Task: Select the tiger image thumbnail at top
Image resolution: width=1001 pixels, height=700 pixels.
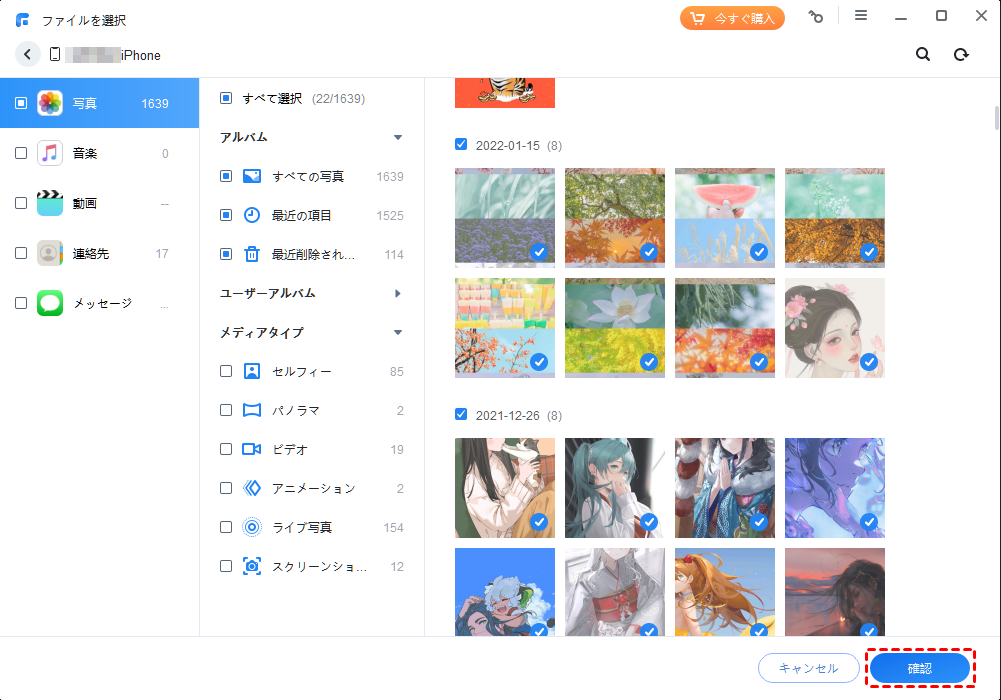Action: [x=505, y=93]
